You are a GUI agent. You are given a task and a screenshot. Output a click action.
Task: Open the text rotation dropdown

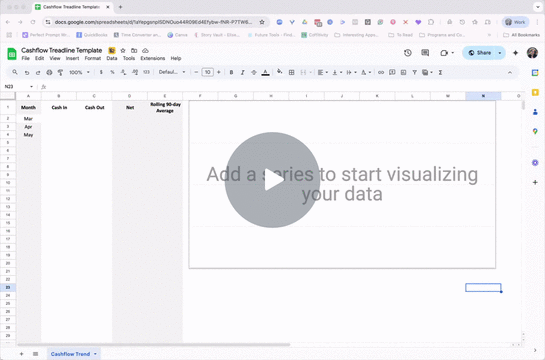click(366, 72)
